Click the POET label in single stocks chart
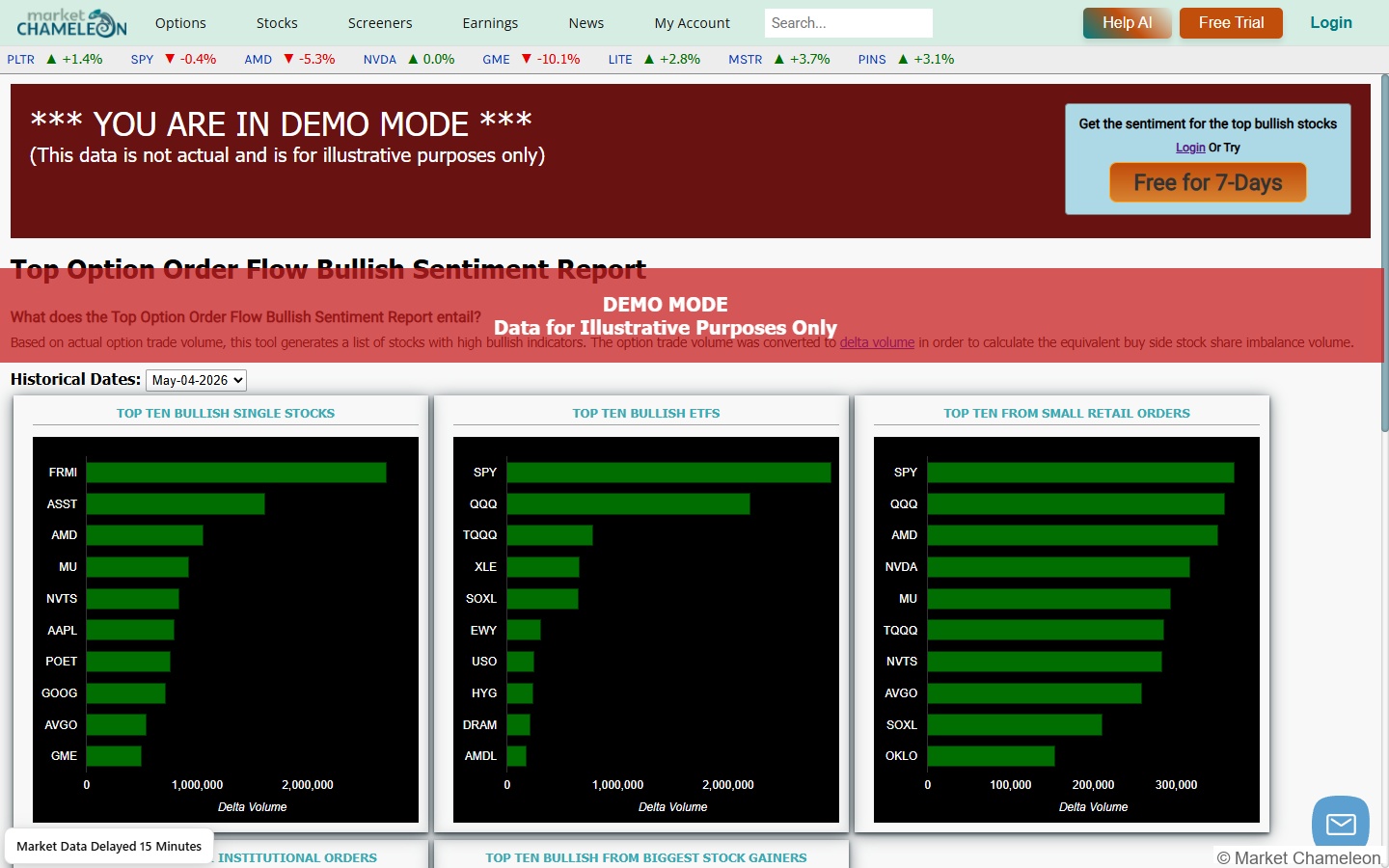 [x=61, y=662]
